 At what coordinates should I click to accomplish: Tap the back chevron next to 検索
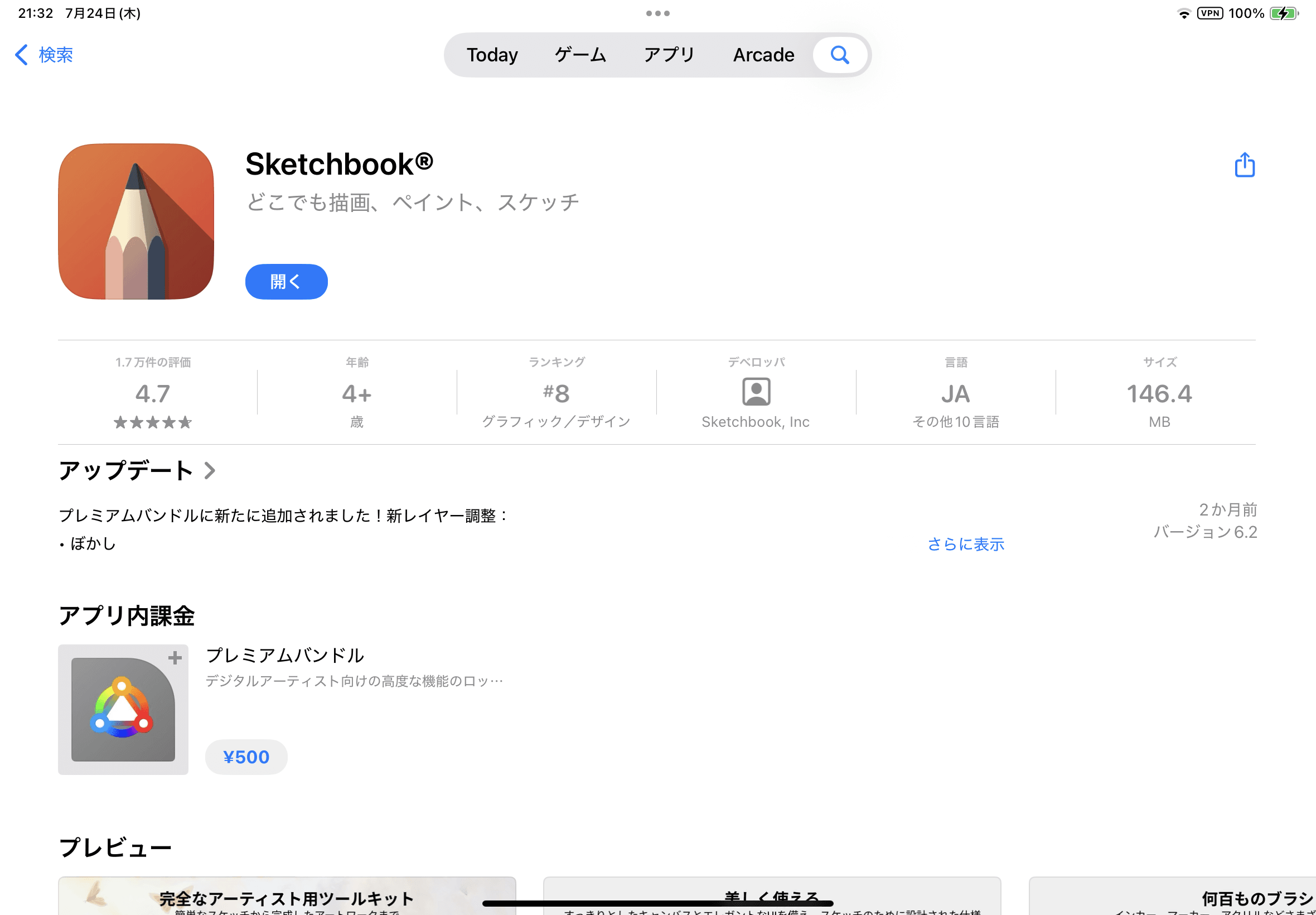click(22, 55)
